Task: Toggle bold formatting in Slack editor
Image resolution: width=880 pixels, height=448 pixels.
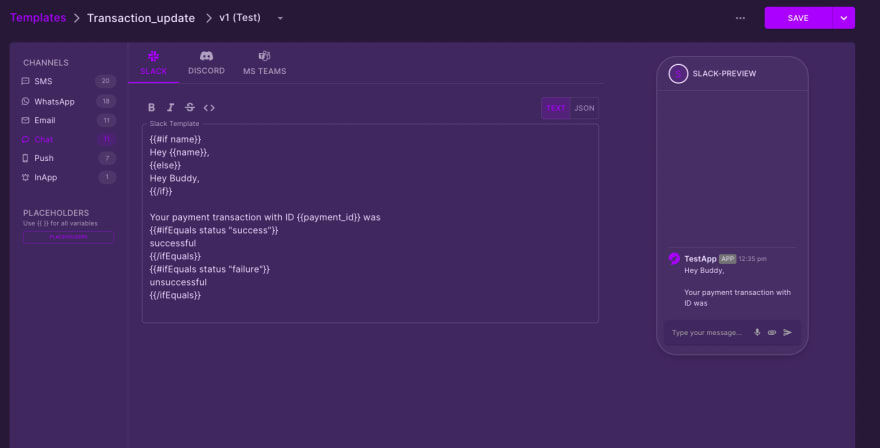Action: tap(151, 107)
